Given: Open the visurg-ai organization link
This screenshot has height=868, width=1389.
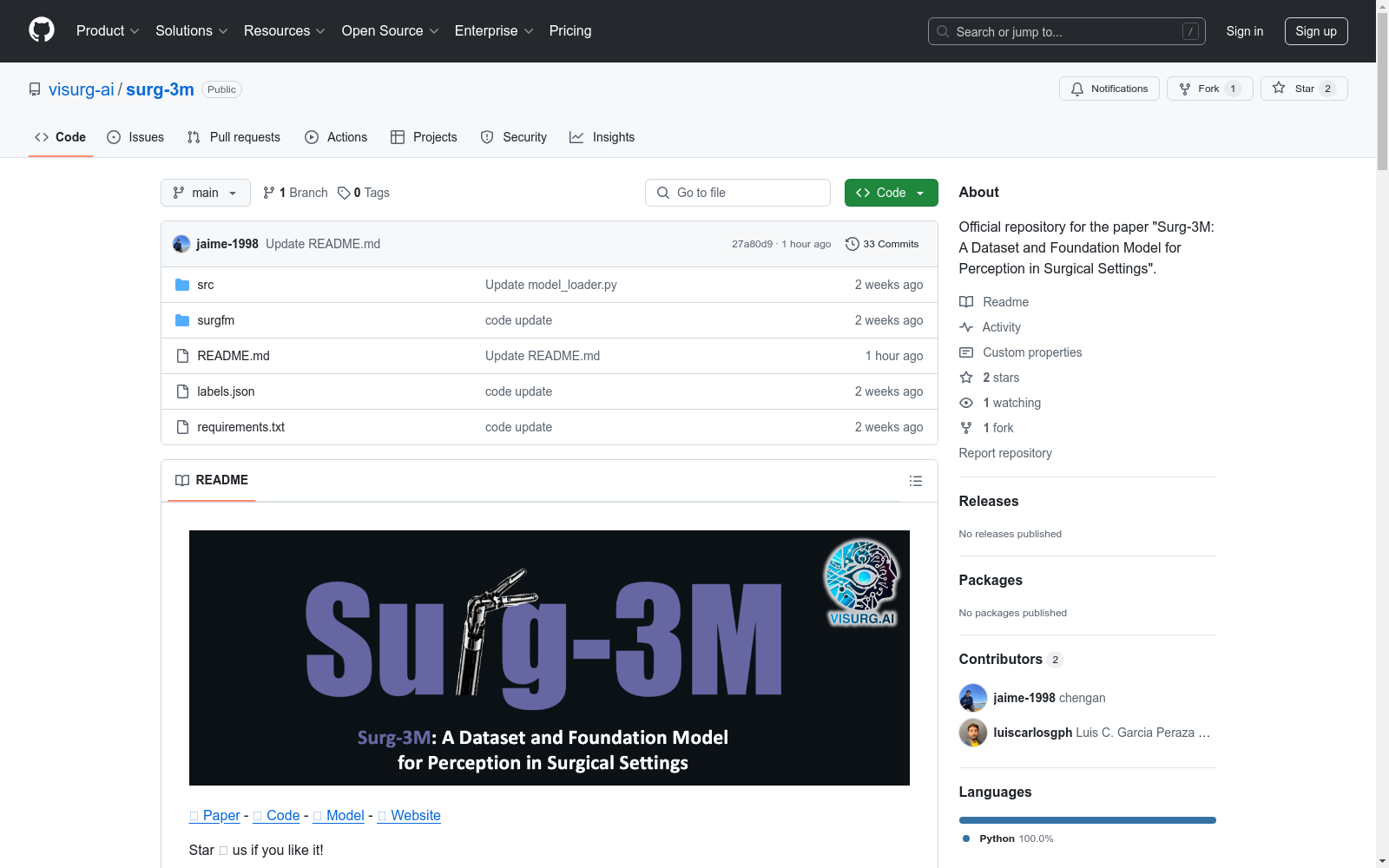Looking at the screenshot, I should point(82,89).
